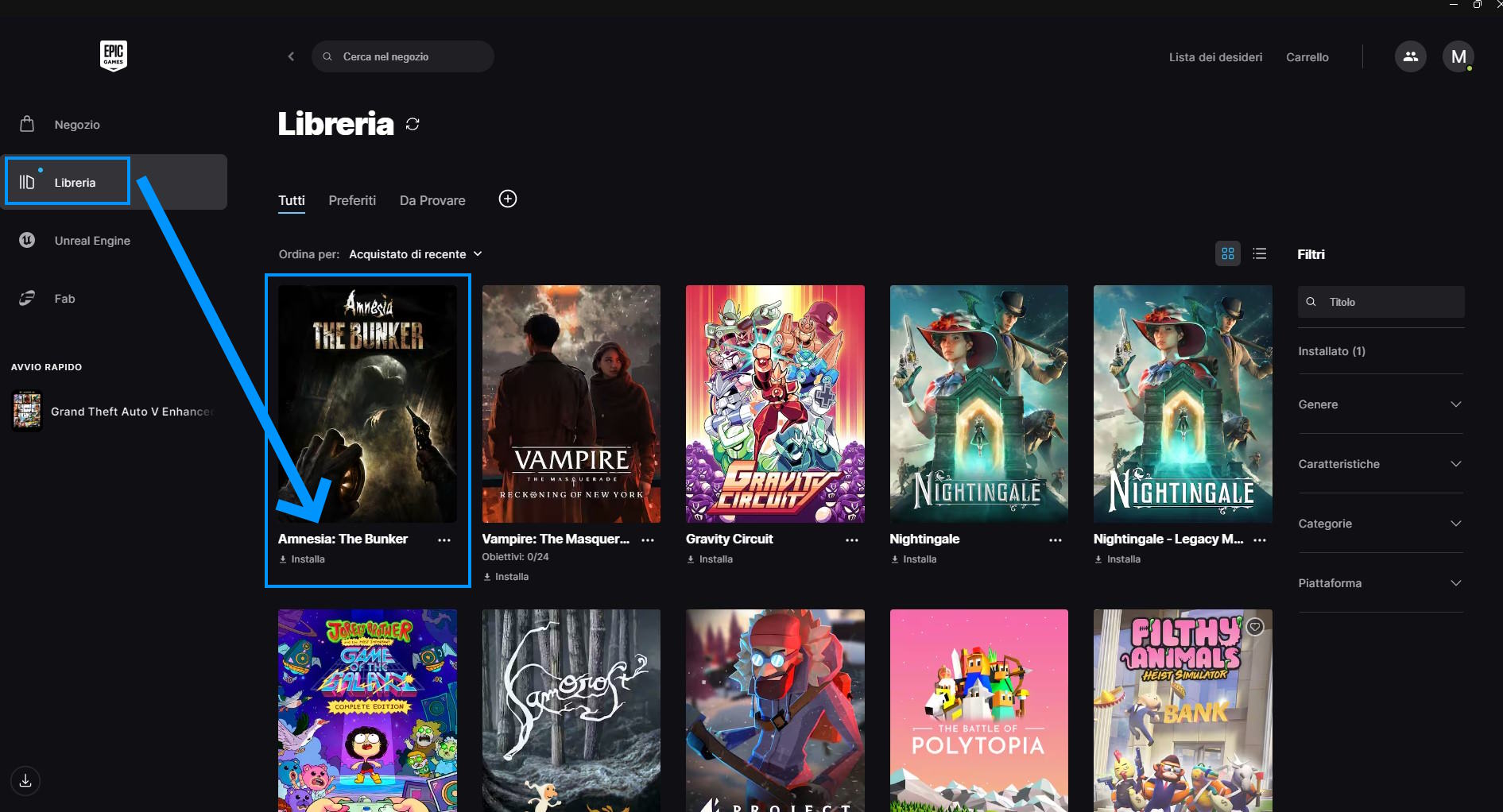
Task: Go back using the left arrow
Action: [291, 56]
